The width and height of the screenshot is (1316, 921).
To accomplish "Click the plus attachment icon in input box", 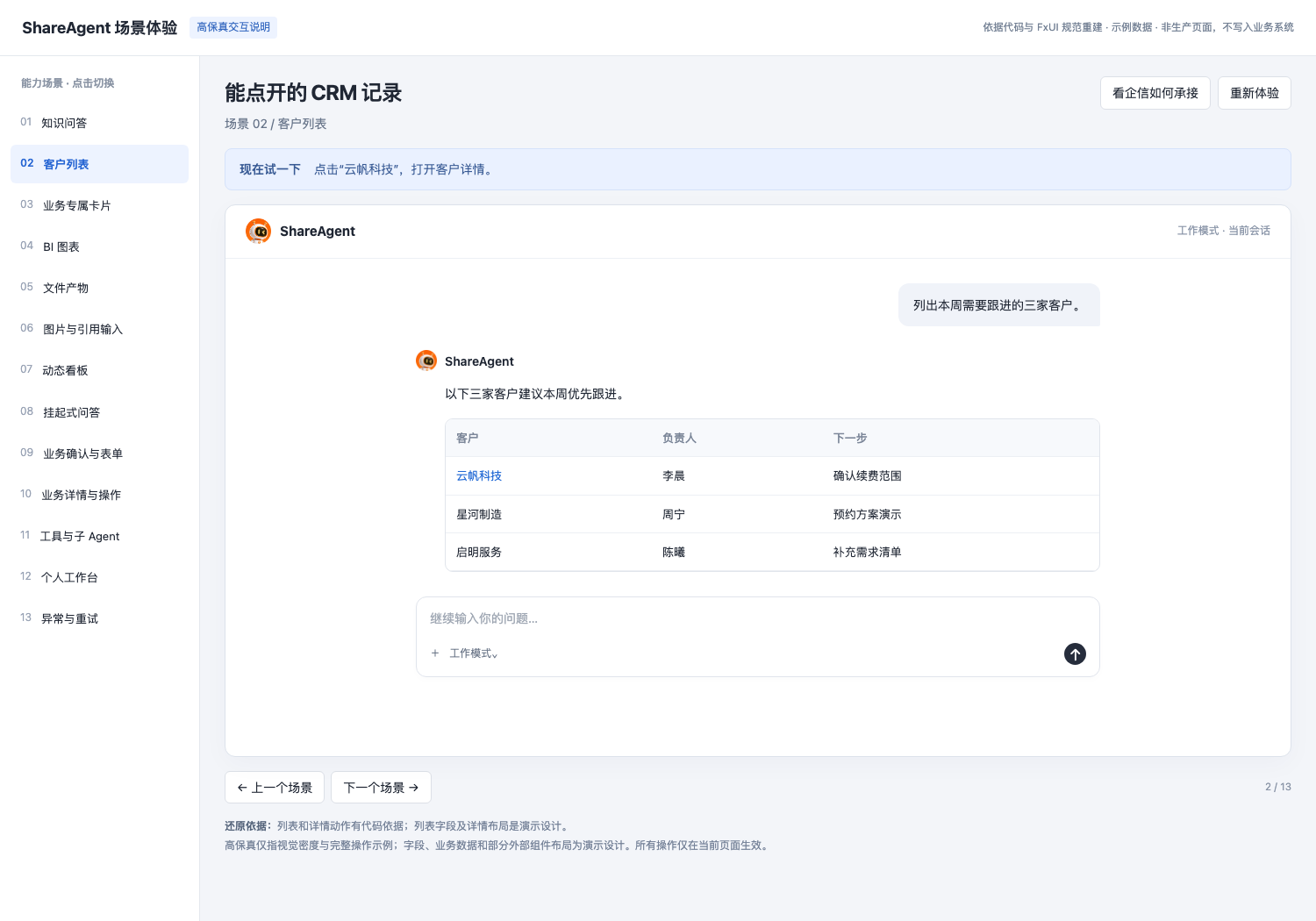I will (435, 653).
